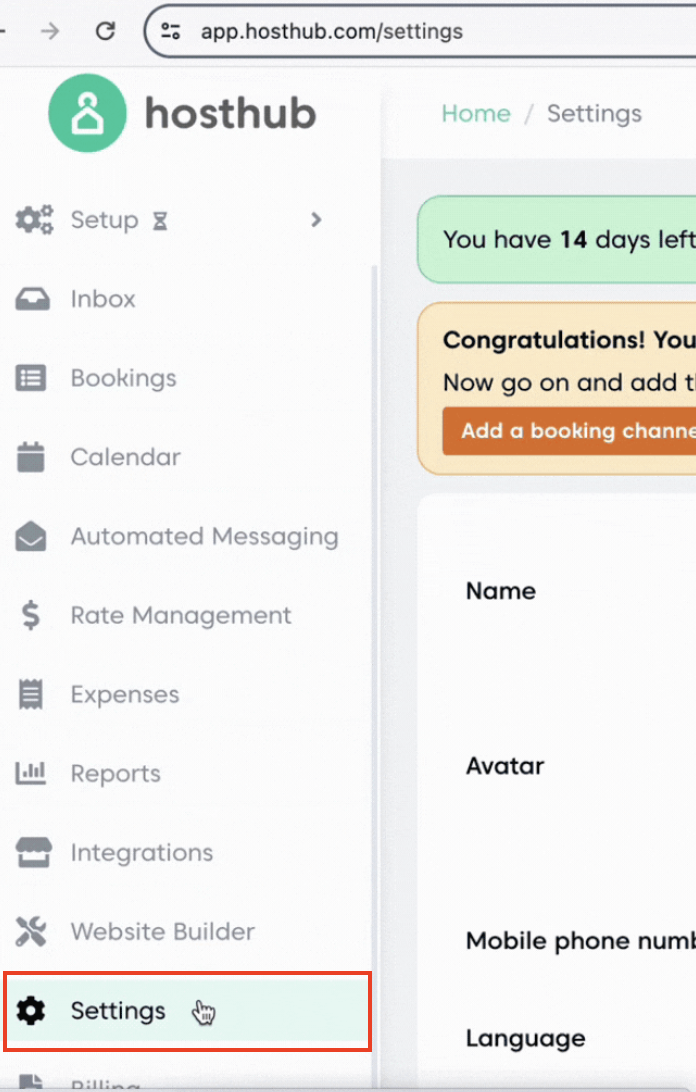This screenshot has width=696, height=1092.
Task: Open the Inbox tray icon
Action: [x=32, y=299]
